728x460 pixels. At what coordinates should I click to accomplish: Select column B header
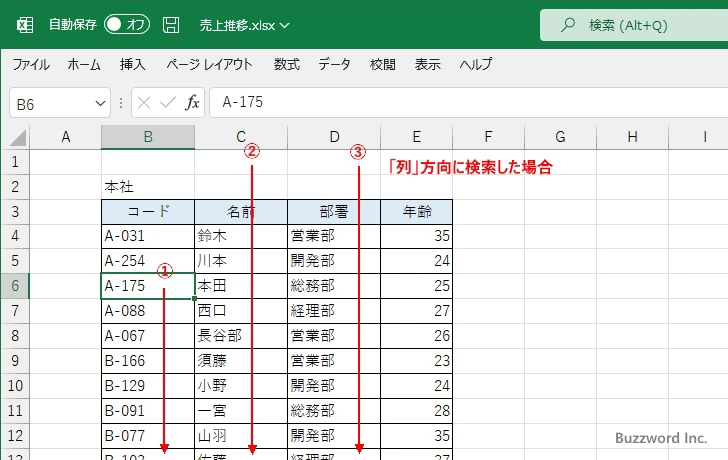(148, 137)
